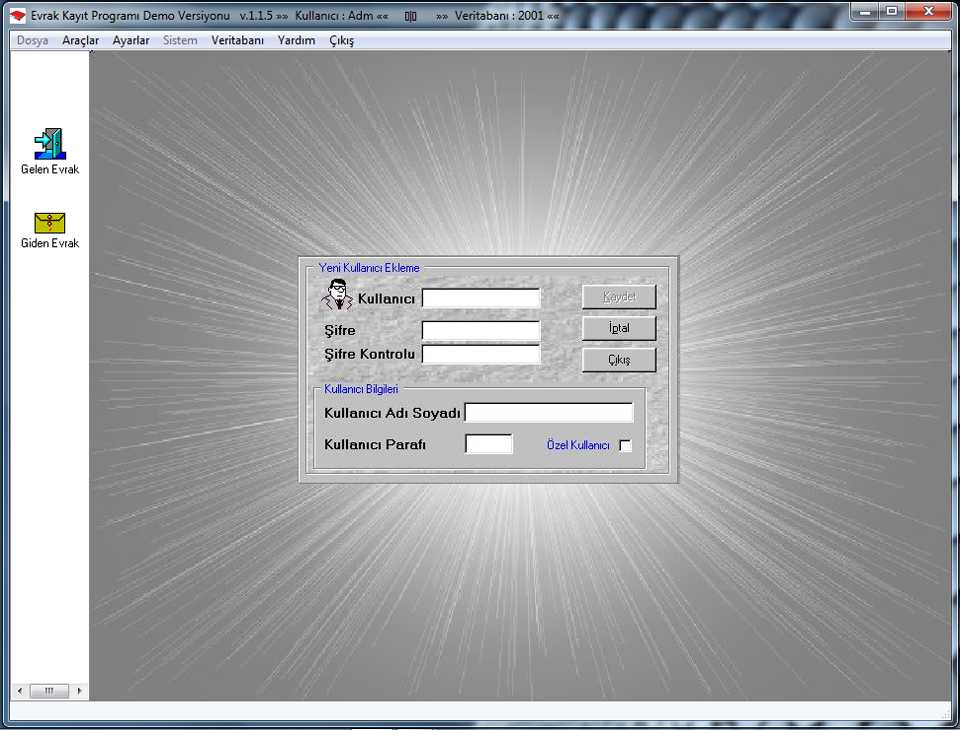
Task: Open the Giden Evrak envelope icon
Action: click(50, 223)
